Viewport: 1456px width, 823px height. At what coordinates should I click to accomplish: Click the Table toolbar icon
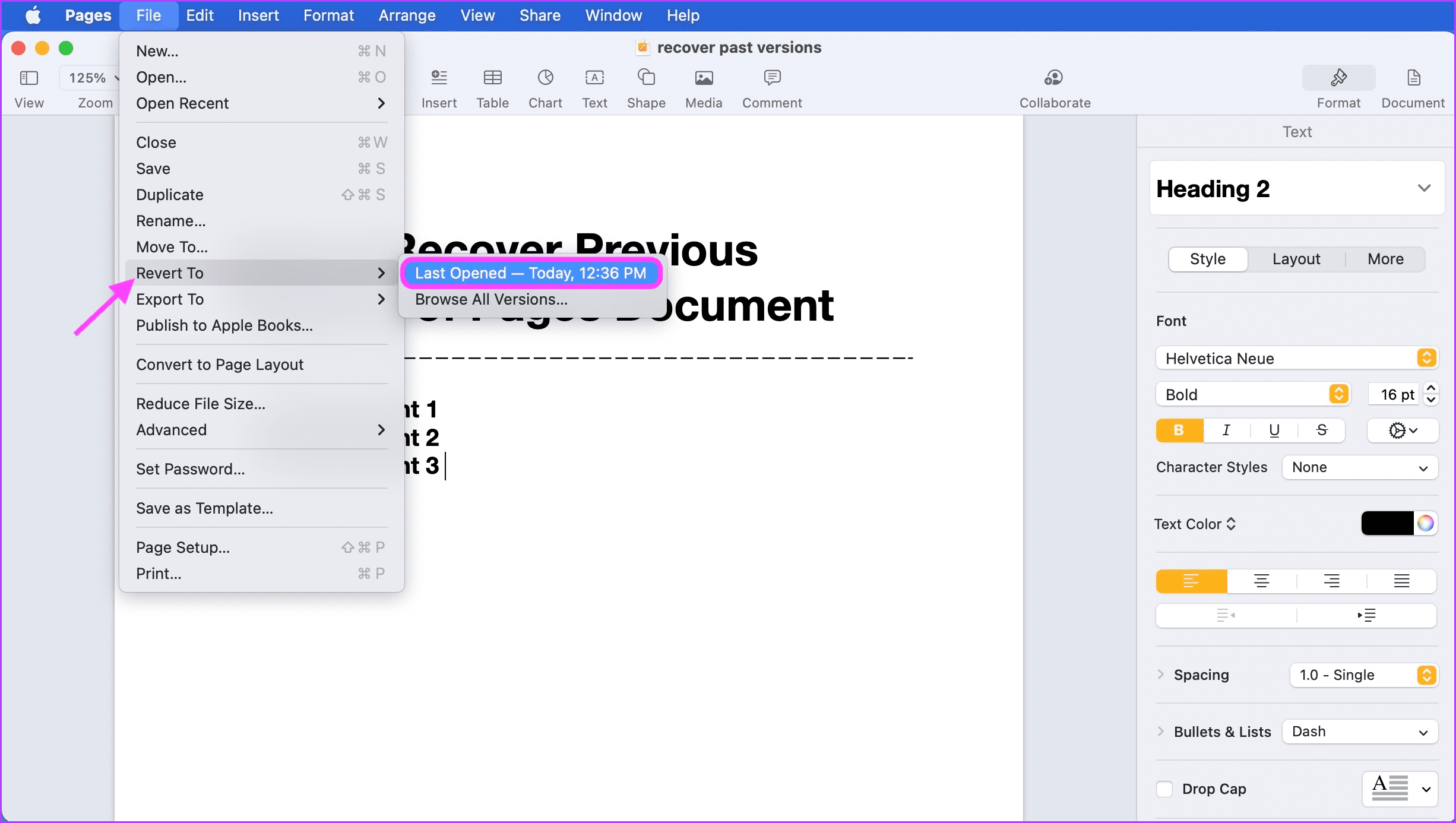pos(492,78)
